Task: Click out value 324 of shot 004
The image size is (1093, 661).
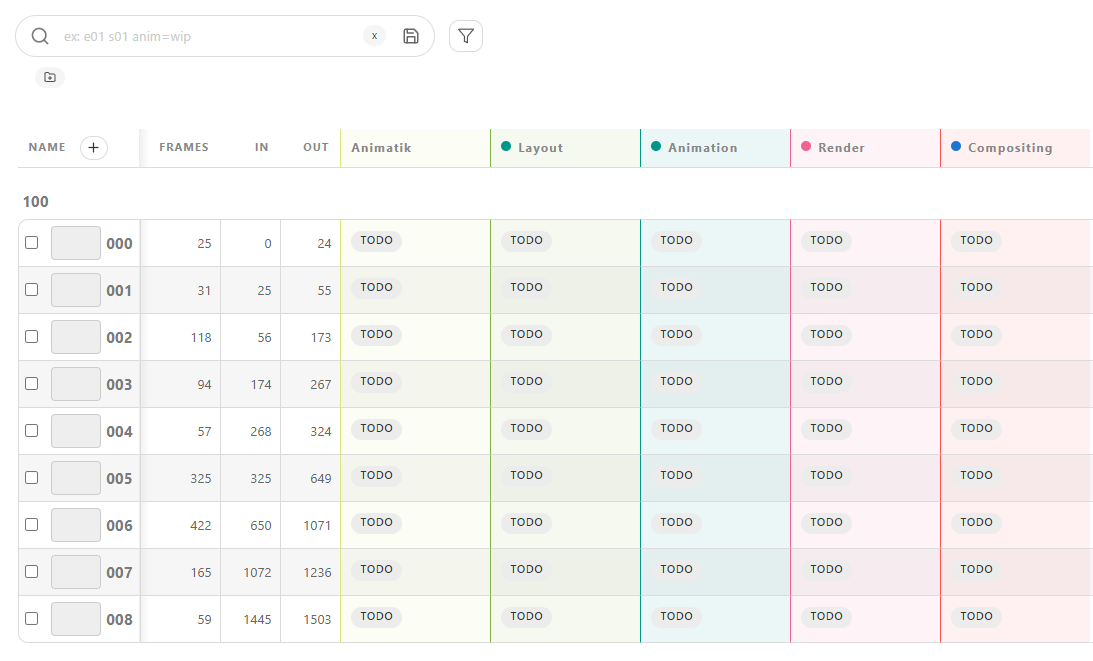Action: 321,432
